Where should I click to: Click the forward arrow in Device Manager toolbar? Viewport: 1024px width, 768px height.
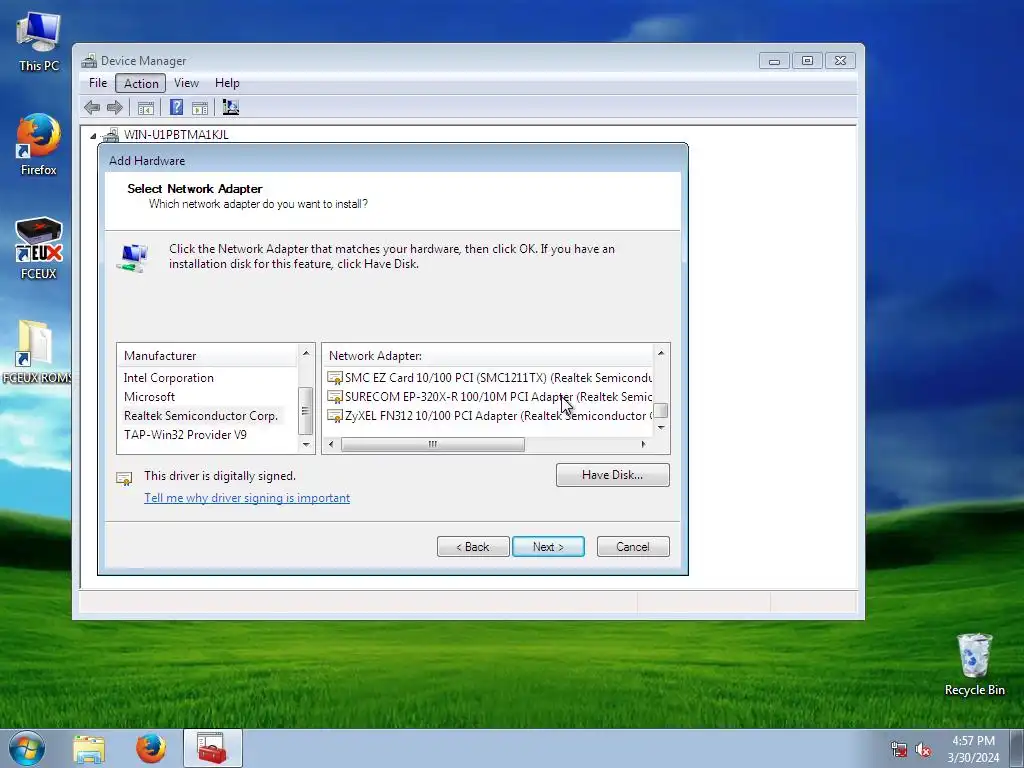(114, 108)
